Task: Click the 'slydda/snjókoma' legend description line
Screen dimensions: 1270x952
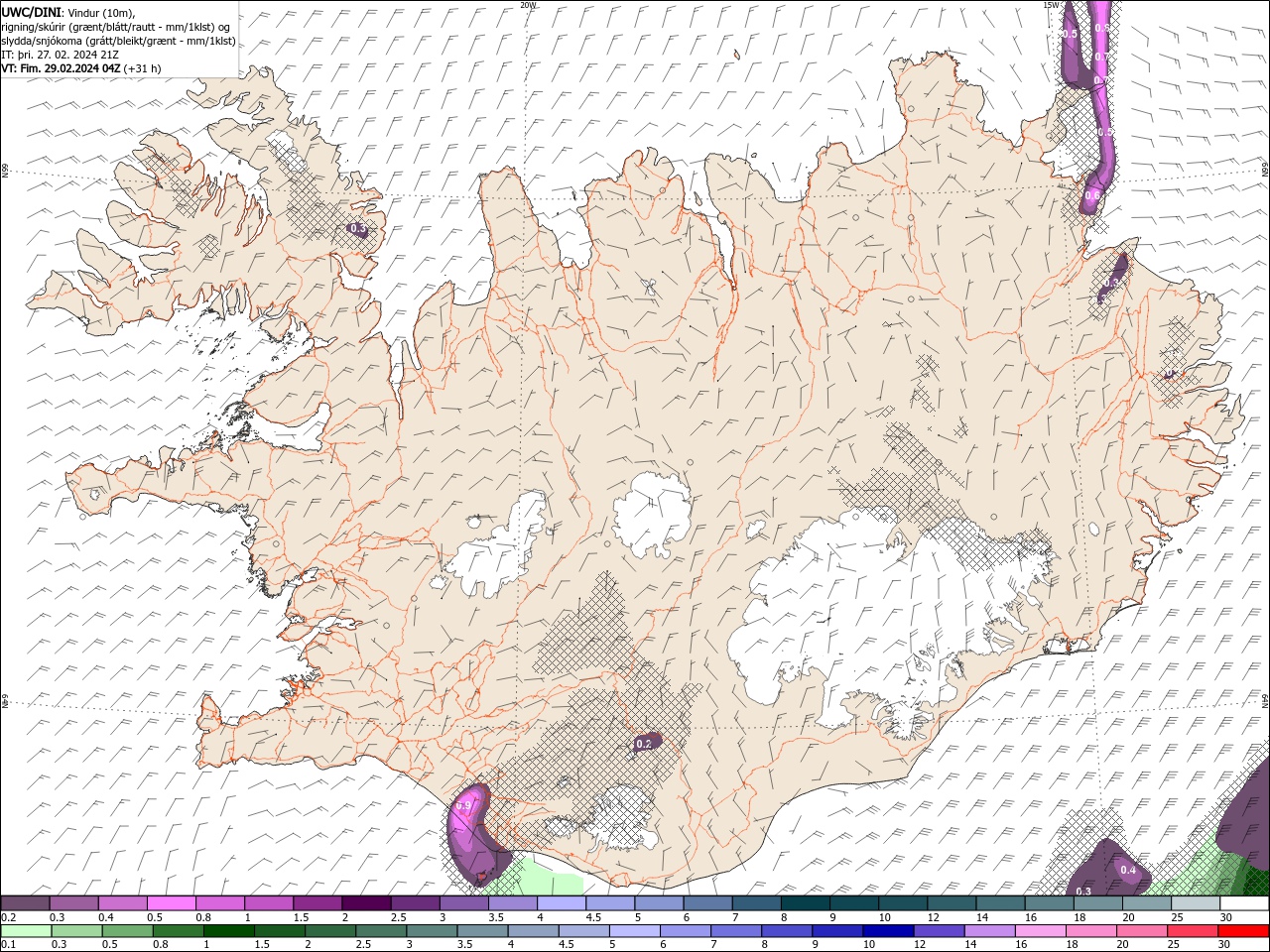Action: [118, 41]
